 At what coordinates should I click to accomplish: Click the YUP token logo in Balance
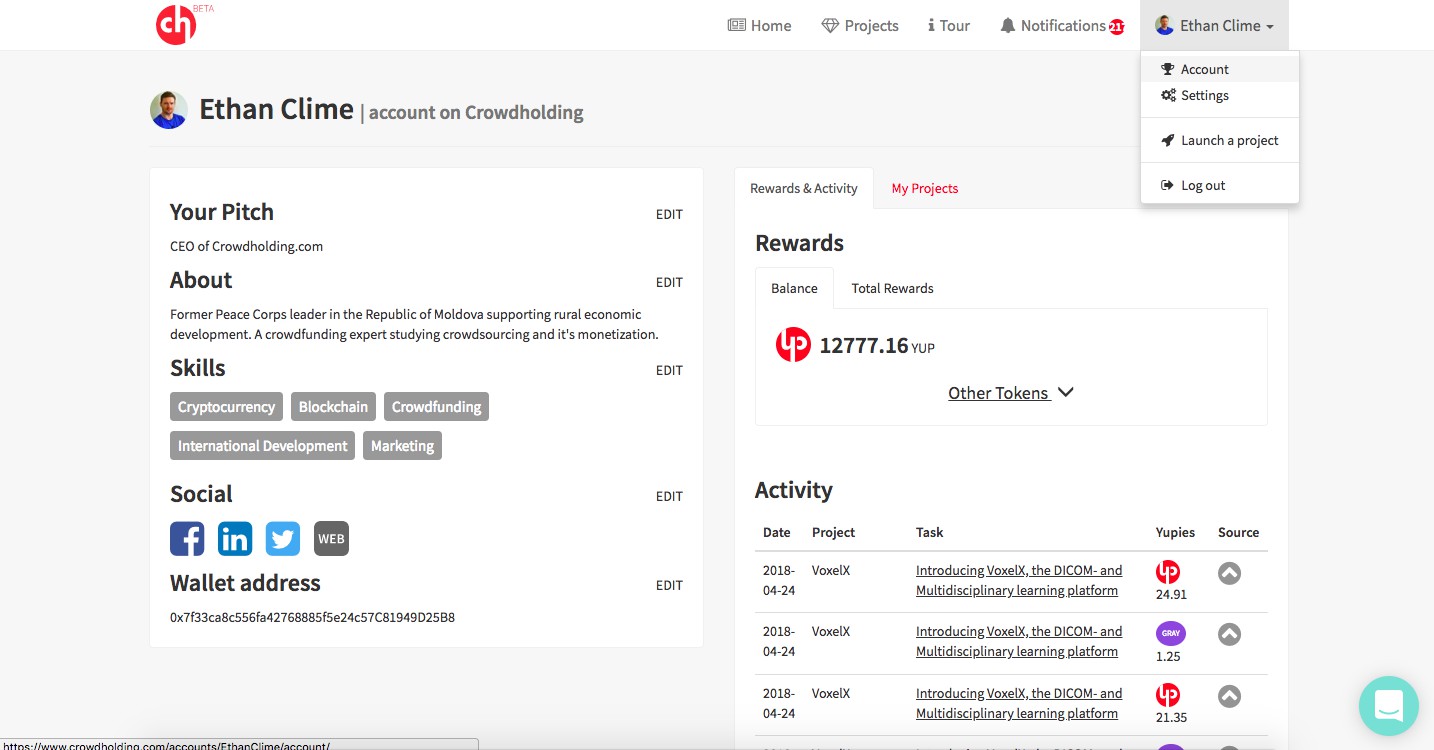(793, 345)
